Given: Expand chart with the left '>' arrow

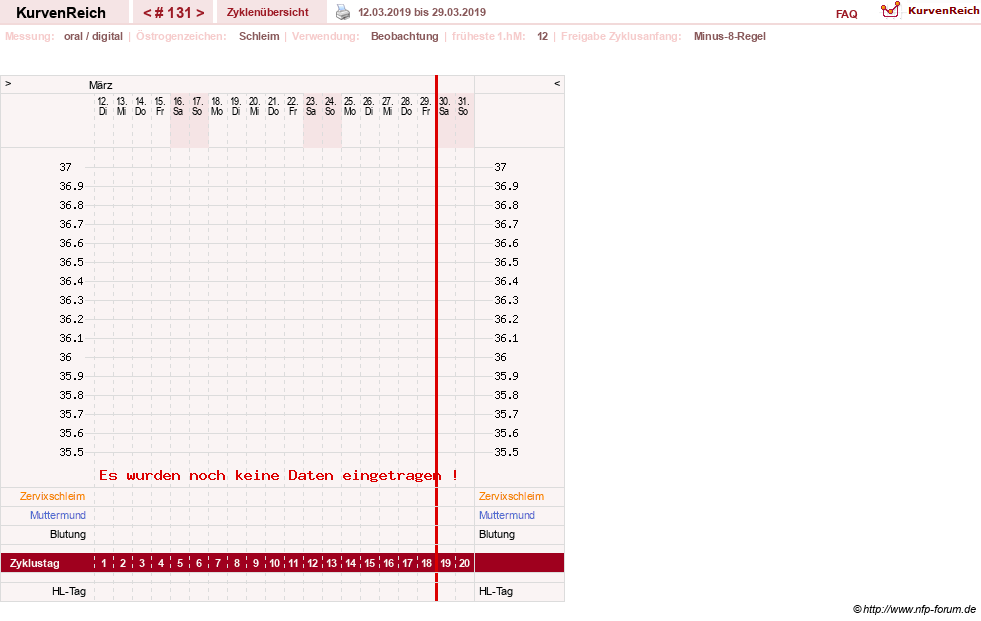Looking at the screenshot, I should [x=8, y=83].
